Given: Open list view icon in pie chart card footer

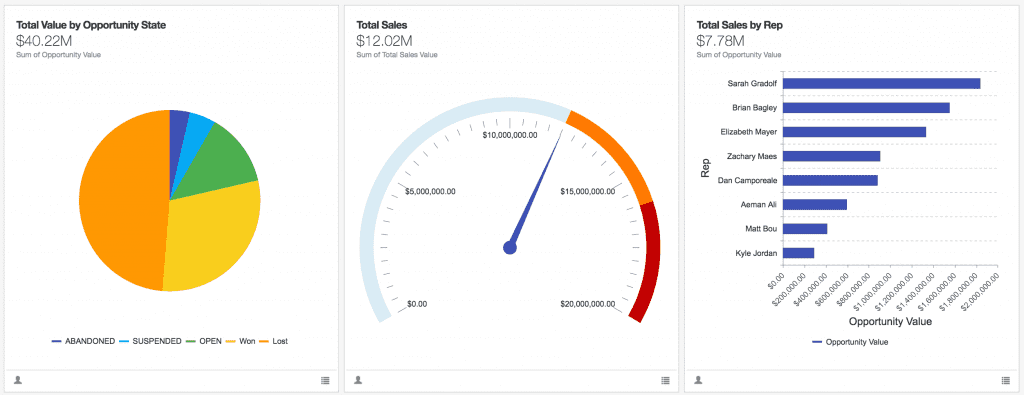Looking at the screenshot, I should tap(325, 380).
